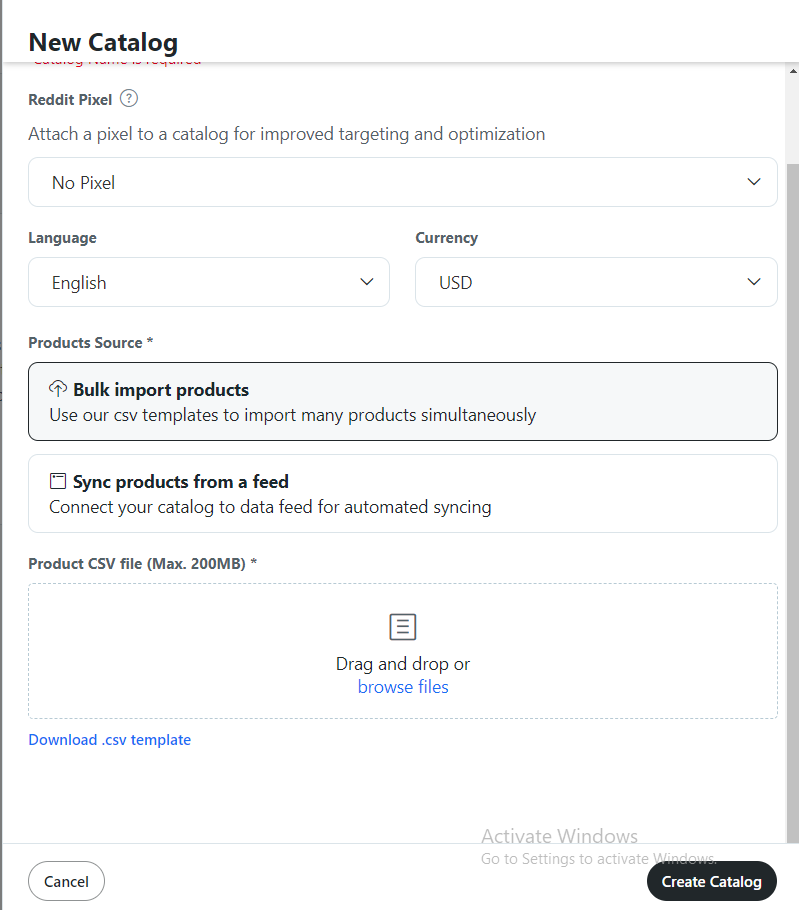Expand the Language dropdown set to English

(x=208, y=282)
